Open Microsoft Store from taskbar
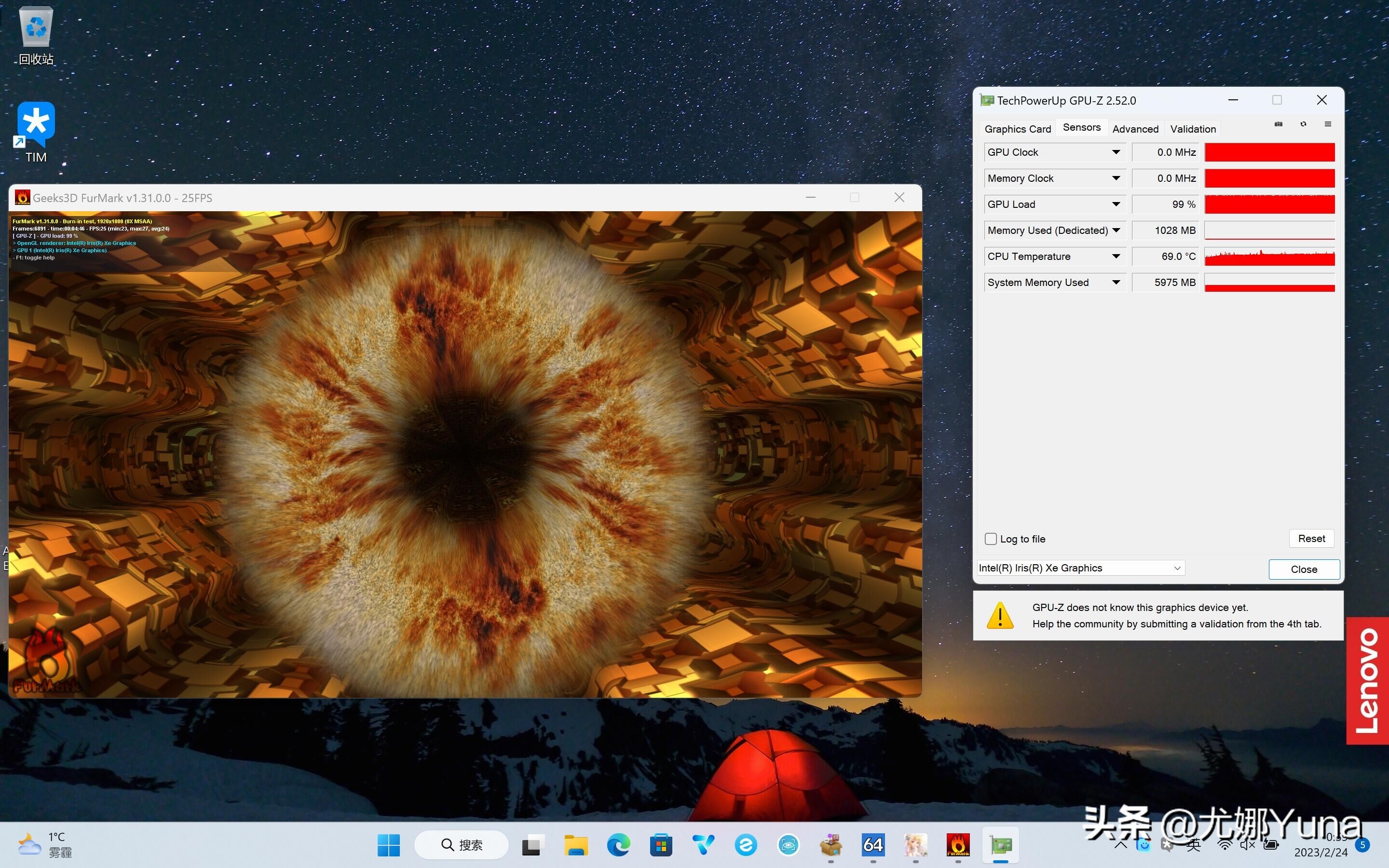 (661, 844)
